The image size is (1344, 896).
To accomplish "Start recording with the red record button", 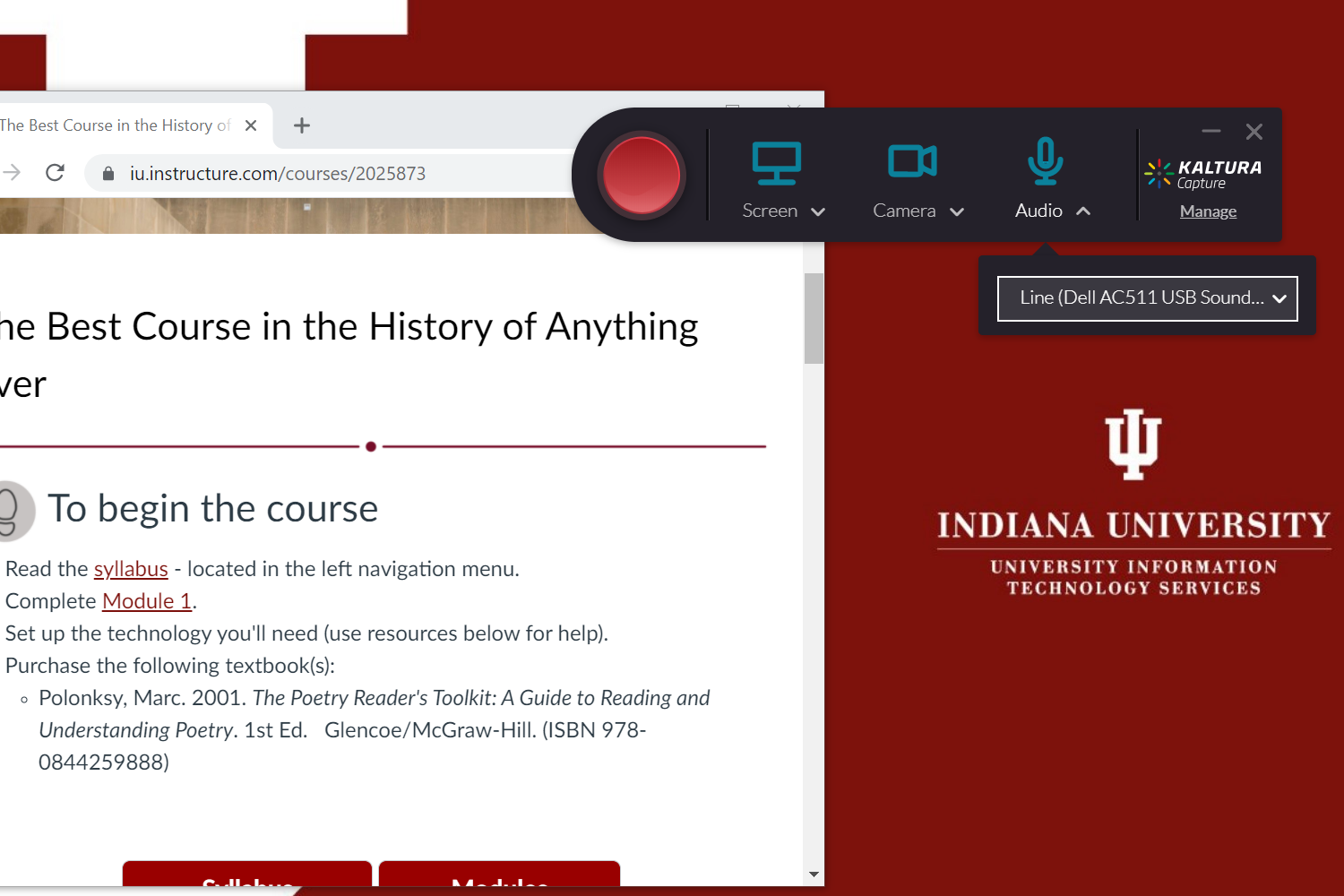I will click(x=642, y=176).
